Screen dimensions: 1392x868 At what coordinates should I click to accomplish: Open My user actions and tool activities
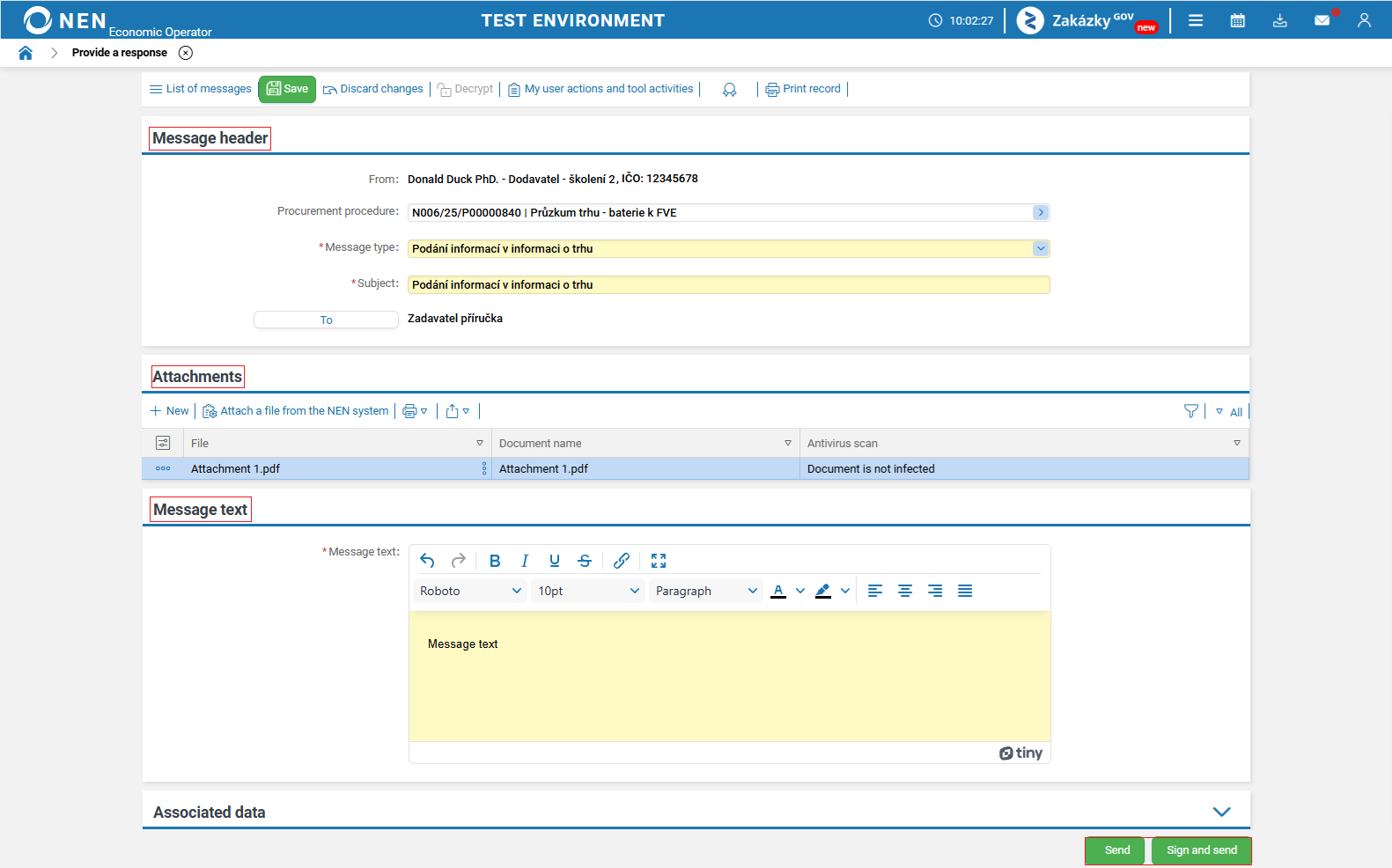[x=601, y=89]
